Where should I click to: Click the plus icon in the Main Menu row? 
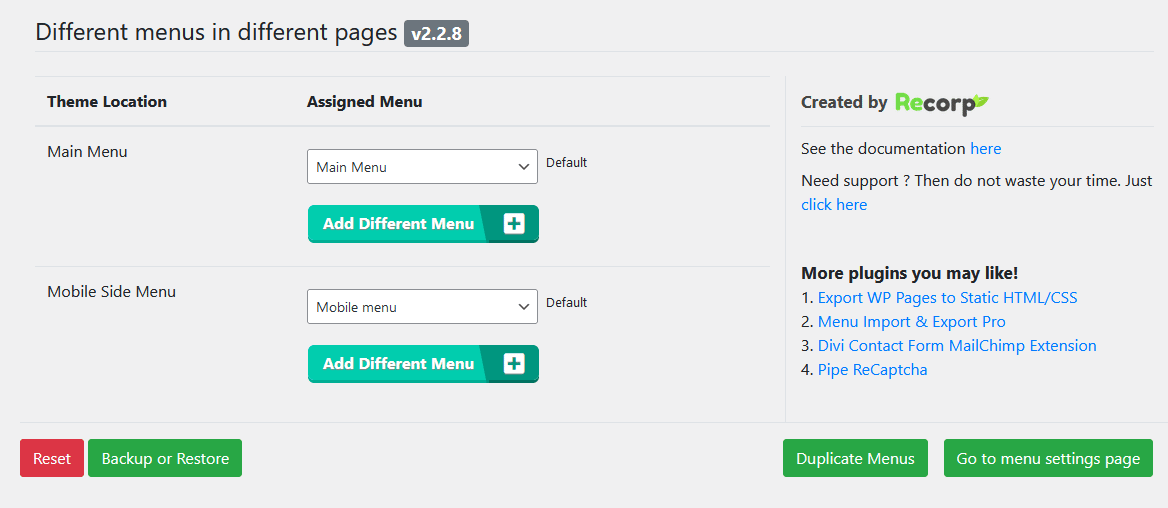click(514, 224)
